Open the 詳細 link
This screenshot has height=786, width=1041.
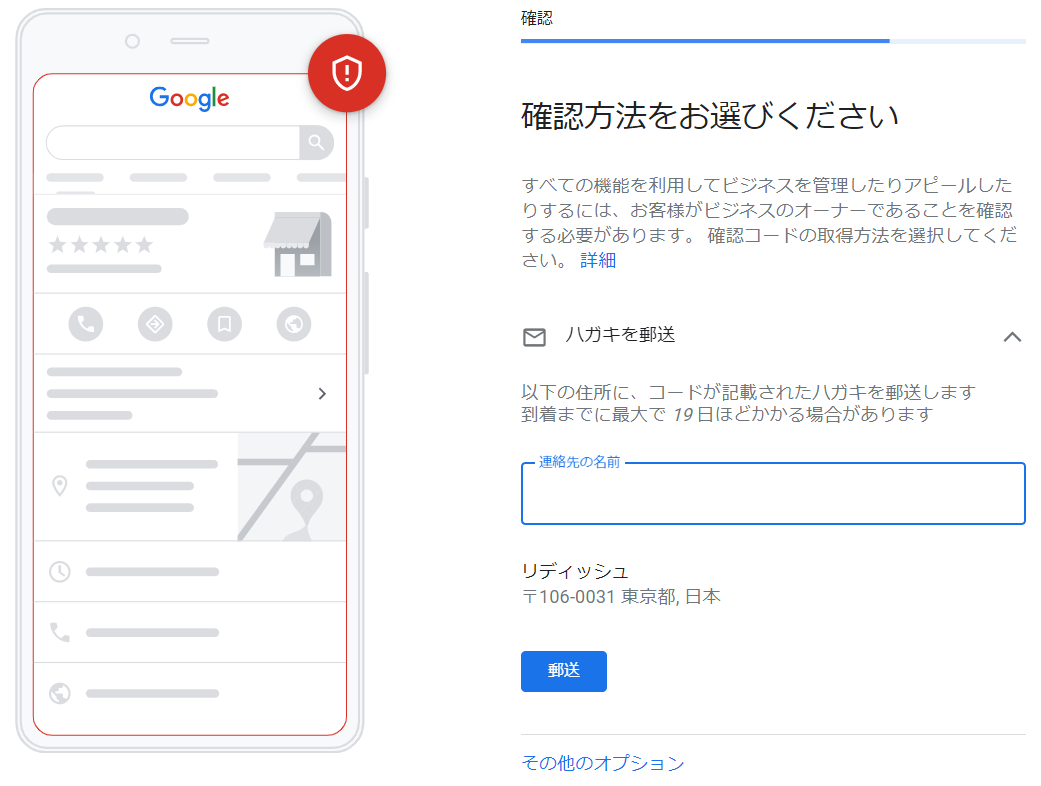[598, 260]
